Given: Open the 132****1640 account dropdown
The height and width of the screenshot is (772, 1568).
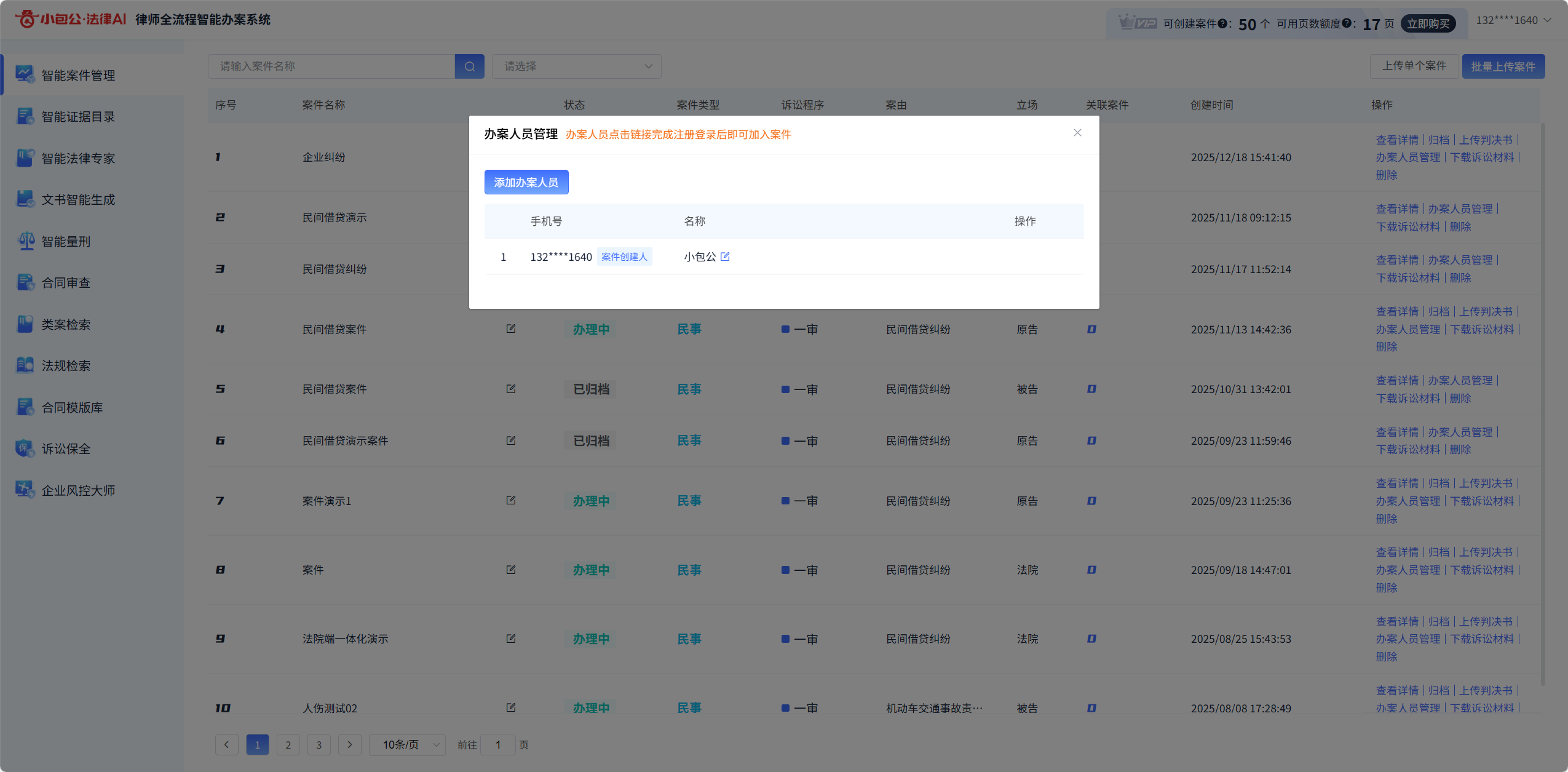Looking at the screenshot, I should 1513,20.
